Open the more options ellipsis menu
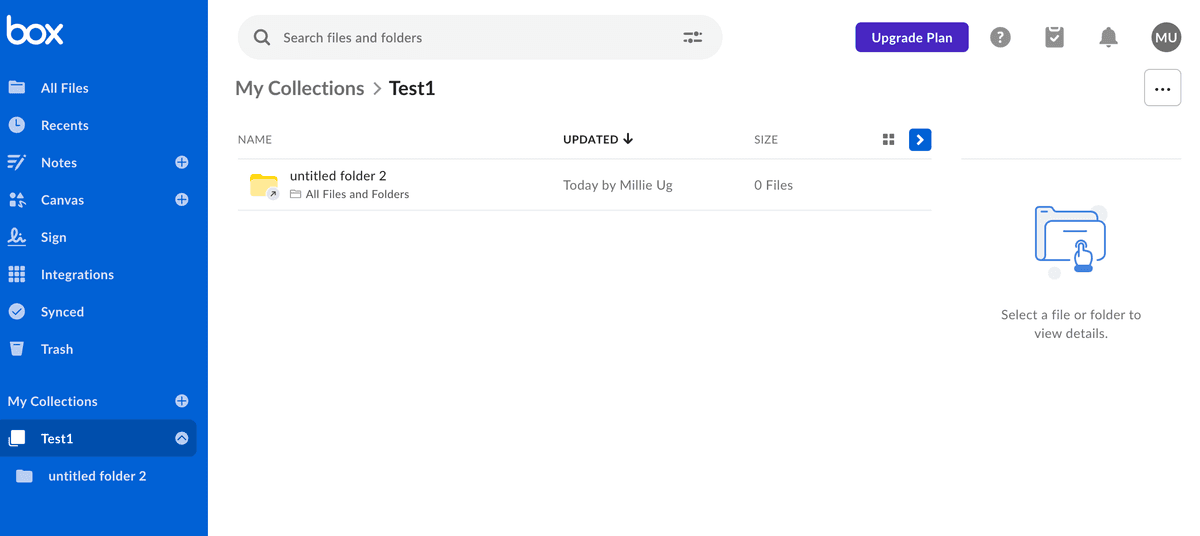Screen dimensions: 1200x536 pyautogui.click(x=1162, y=89)
